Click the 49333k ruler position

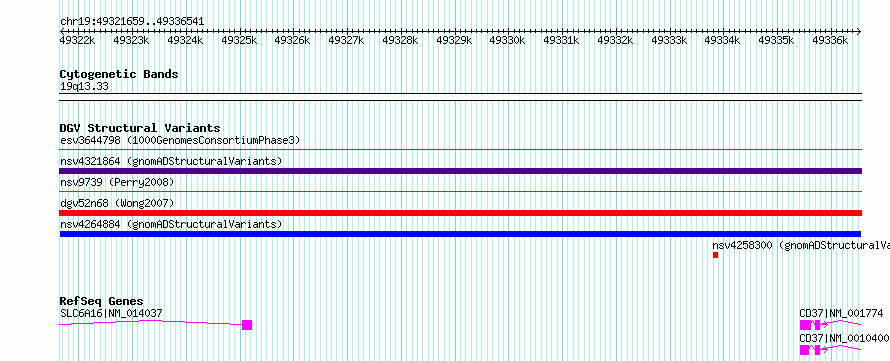[x=669, y=40]
